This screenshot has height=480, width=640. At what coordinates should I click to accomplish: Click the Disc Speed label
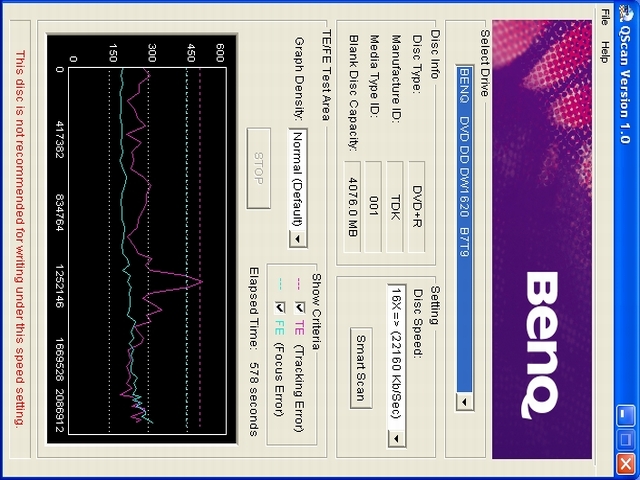[x=418, y=323]
